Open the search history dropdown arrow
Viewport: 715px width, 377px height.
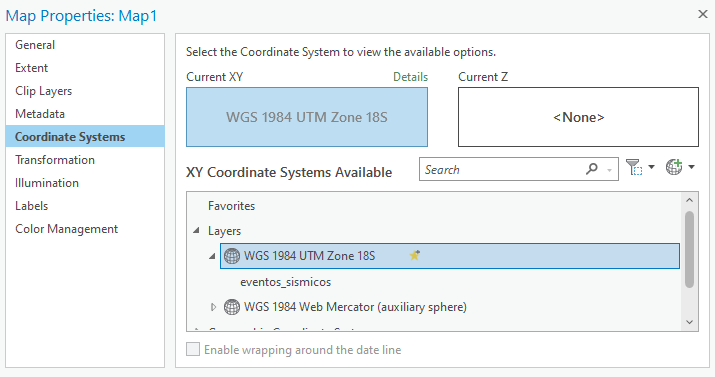[x=609, y=170]
